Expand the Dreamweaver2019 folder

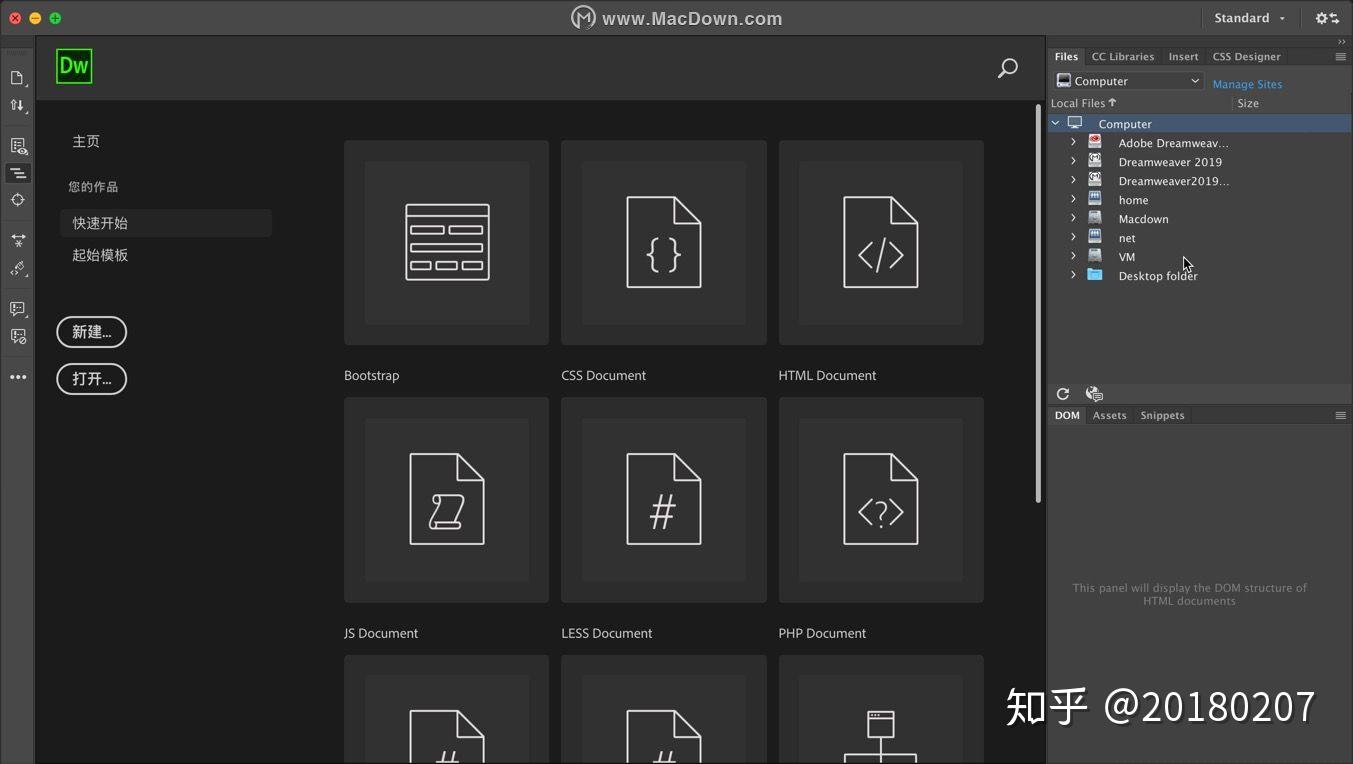(x=1073, y=180)
